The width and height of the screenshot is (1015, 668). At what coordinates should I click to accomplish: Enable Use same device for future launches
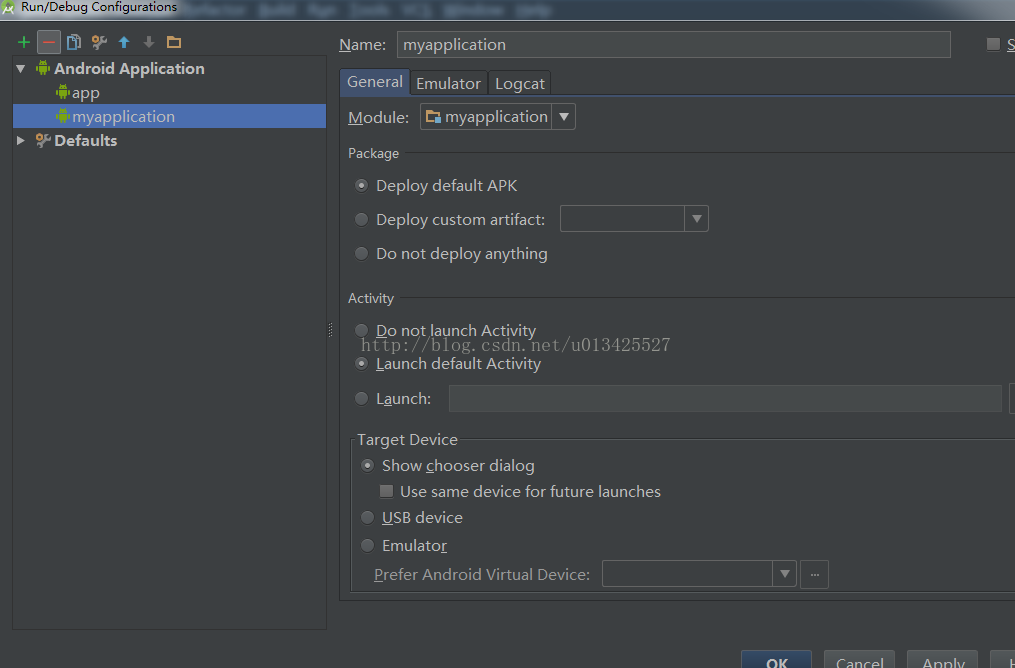386,491
